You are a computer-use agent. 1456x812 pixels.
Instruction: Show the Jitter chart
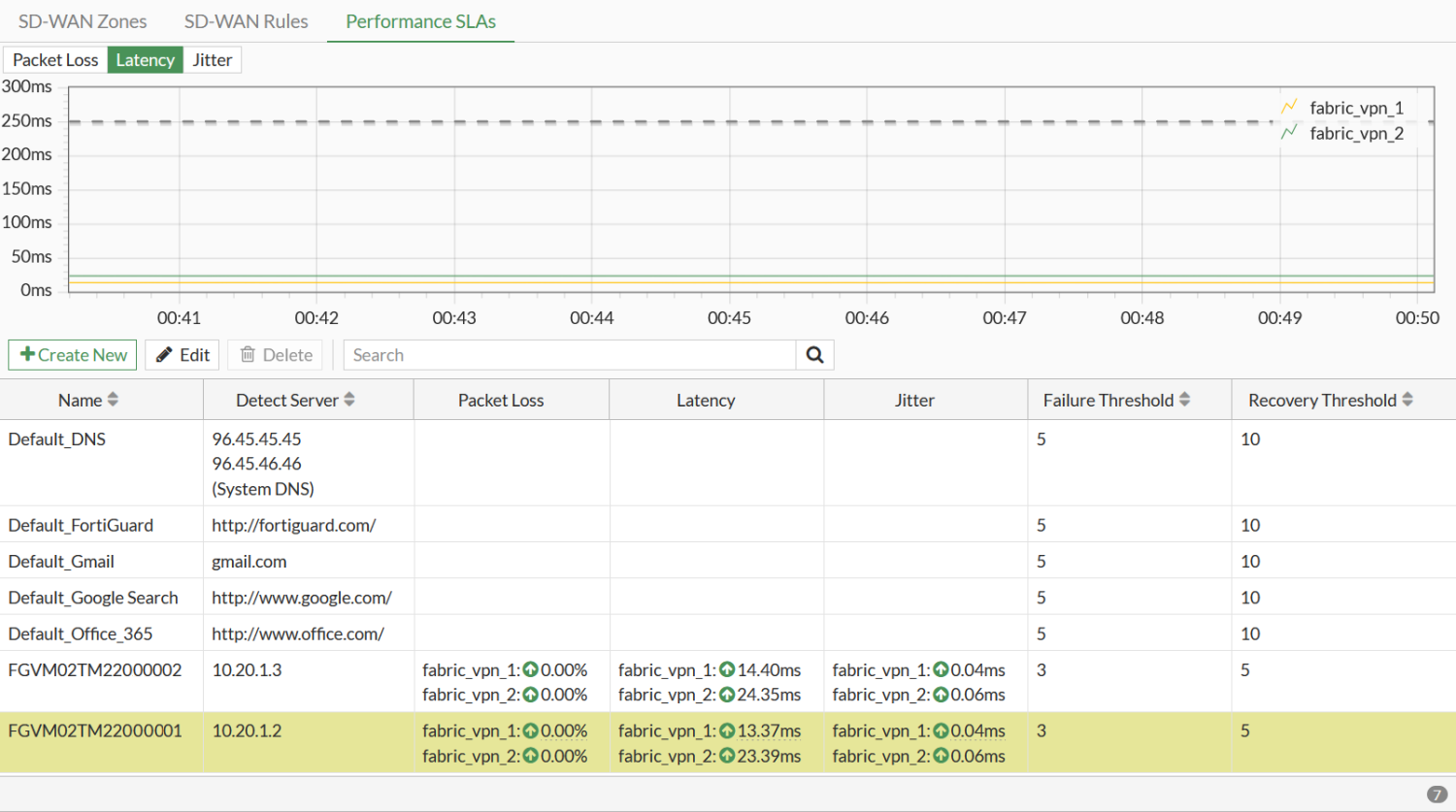pos(212,60)
